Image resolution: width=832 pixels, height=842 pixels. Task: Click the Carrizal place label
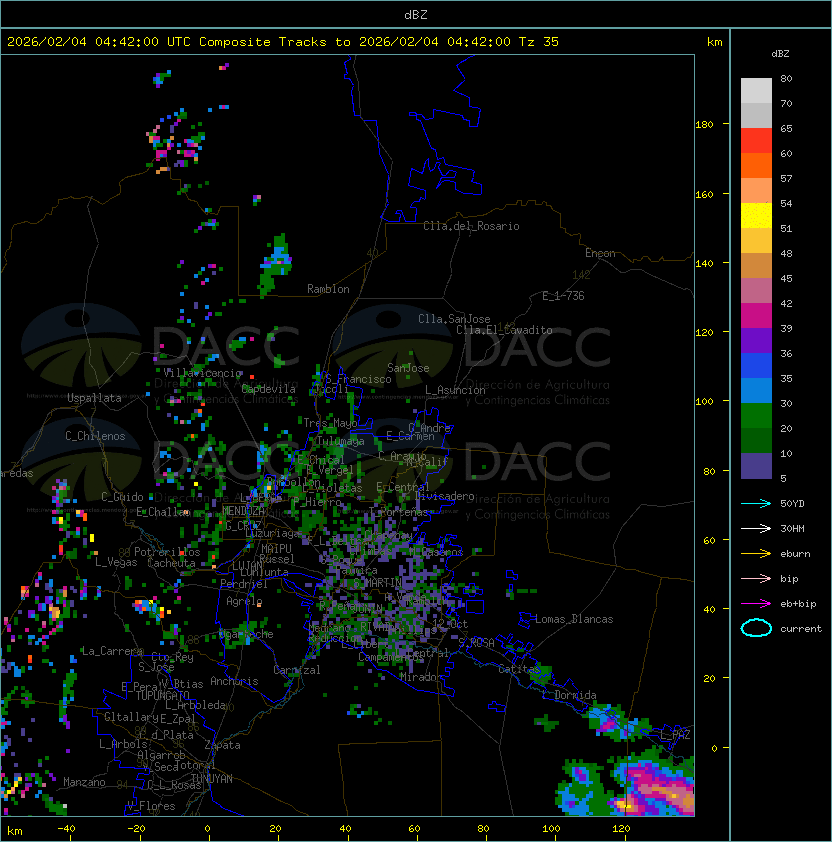(296, 670)
